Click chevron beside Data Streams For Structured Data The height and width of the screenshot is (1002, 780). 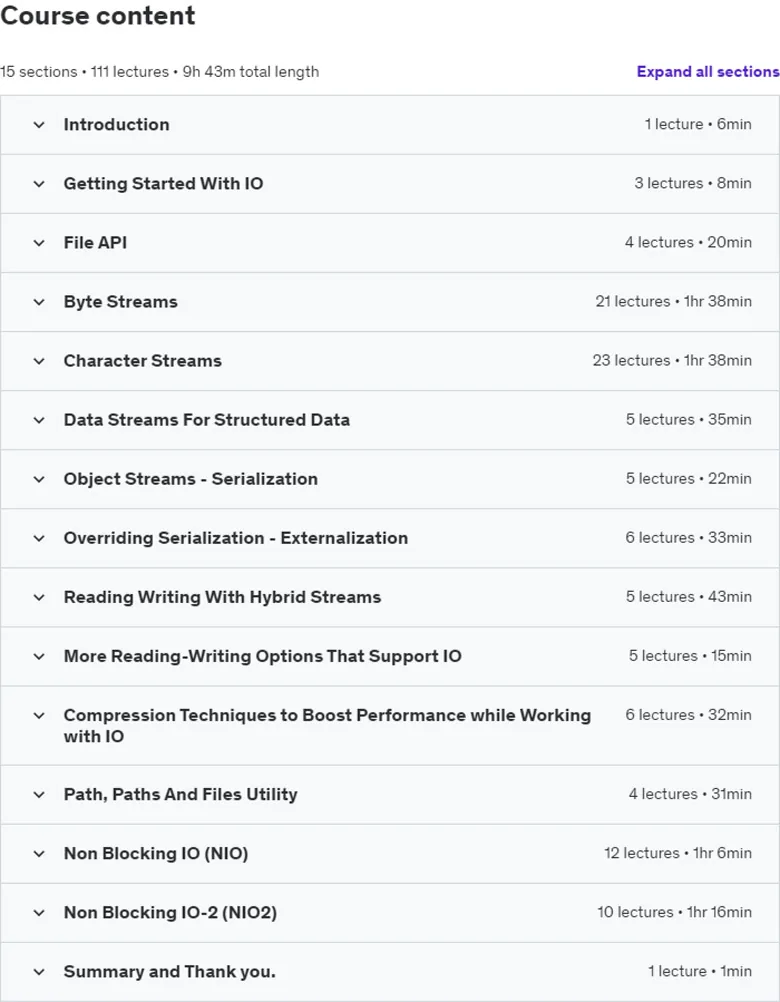click(x=39, y=420)
